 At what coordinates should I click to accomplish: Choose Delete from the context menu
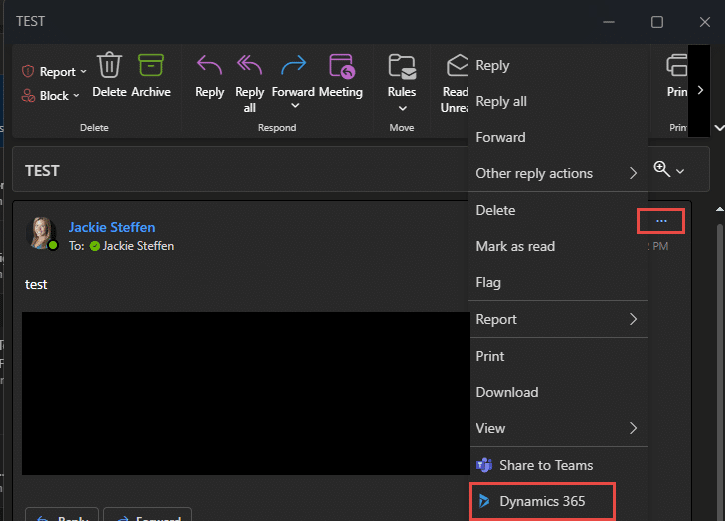[558, 210]
